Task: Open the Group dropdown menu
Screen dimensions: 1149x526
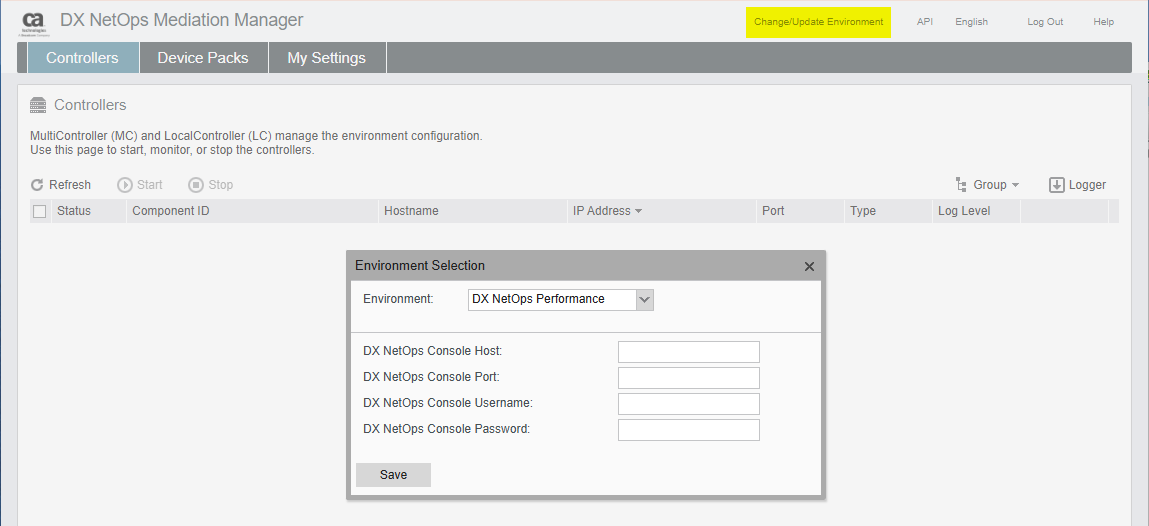Action: (988, 185)
